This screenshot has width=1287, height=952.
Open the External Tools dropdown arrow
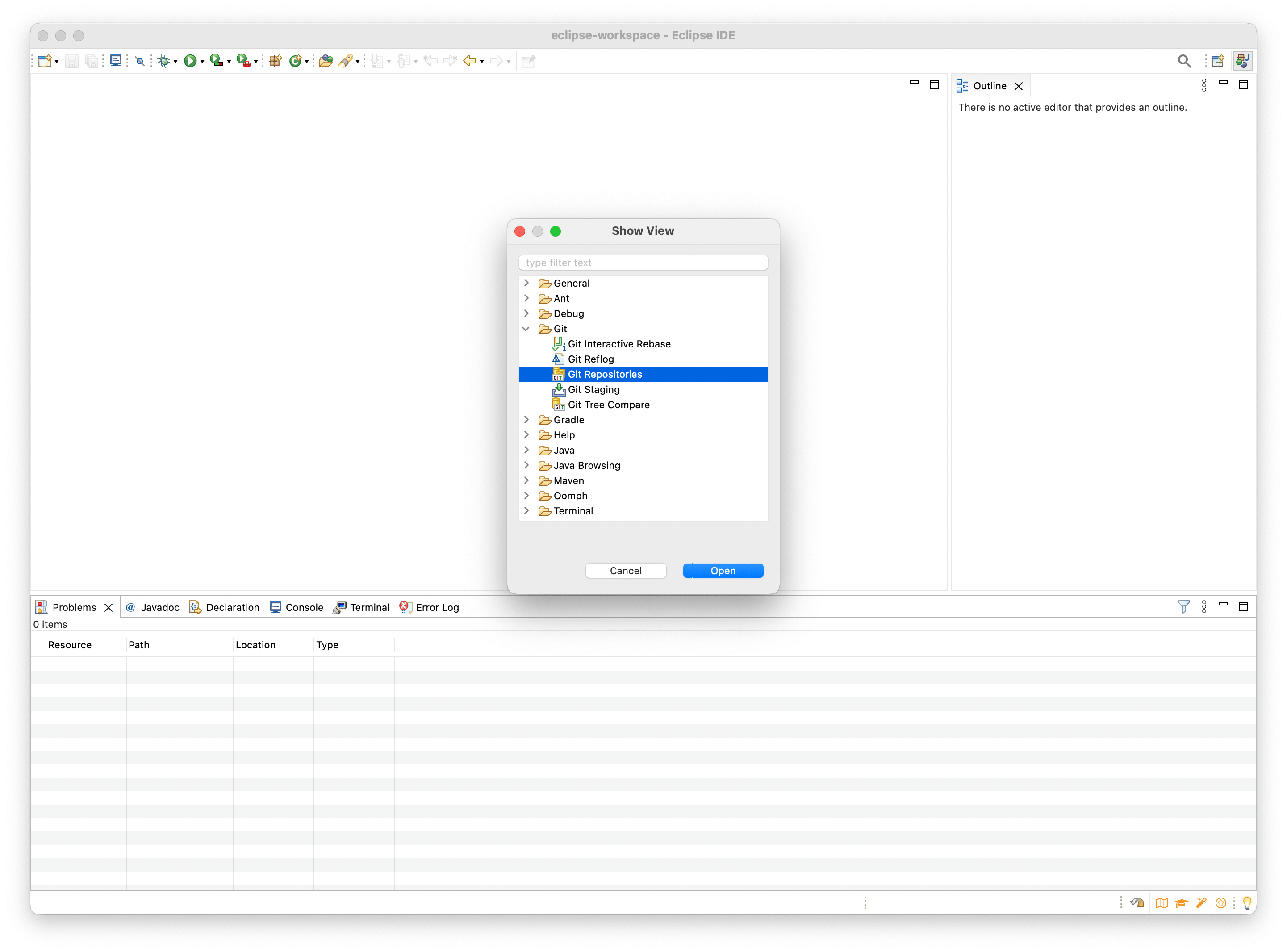256,62
